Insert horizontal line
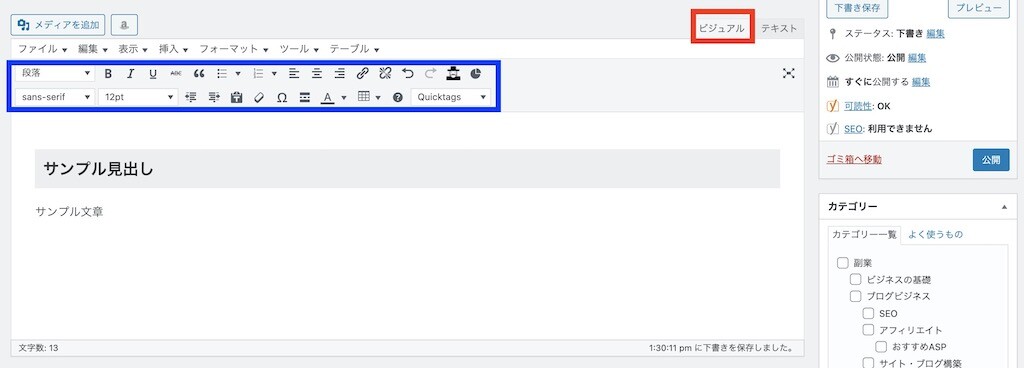The height and width of the screenshot is (368, 1024). point(304,97)
